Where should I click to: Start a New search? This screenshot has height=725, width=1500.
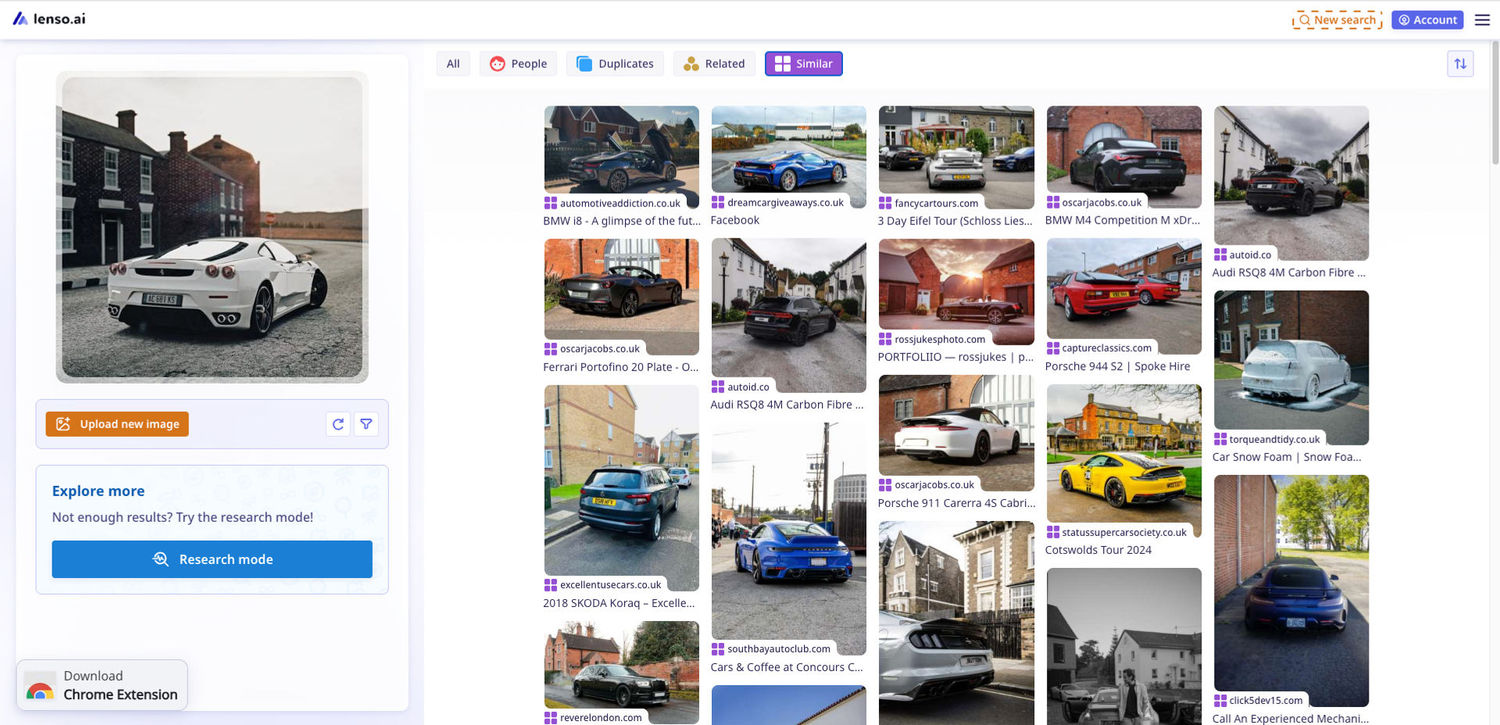1337,20
